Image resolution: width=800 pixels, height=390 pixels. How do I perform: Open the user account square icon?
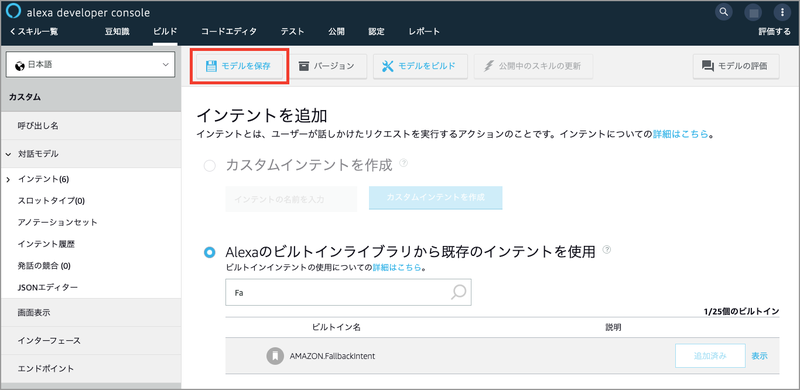point(753,12)
